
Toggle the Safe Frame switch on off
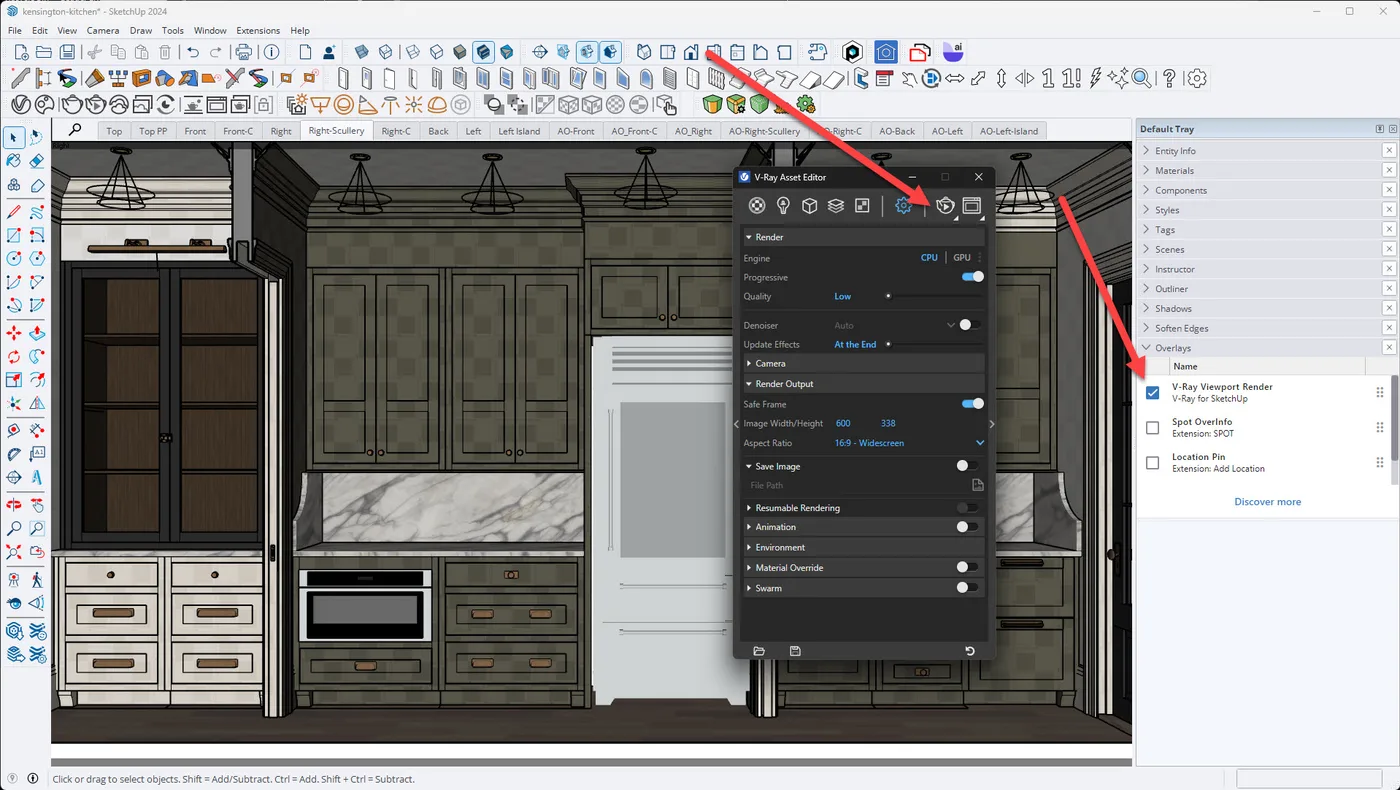click(x=970, y=403)
